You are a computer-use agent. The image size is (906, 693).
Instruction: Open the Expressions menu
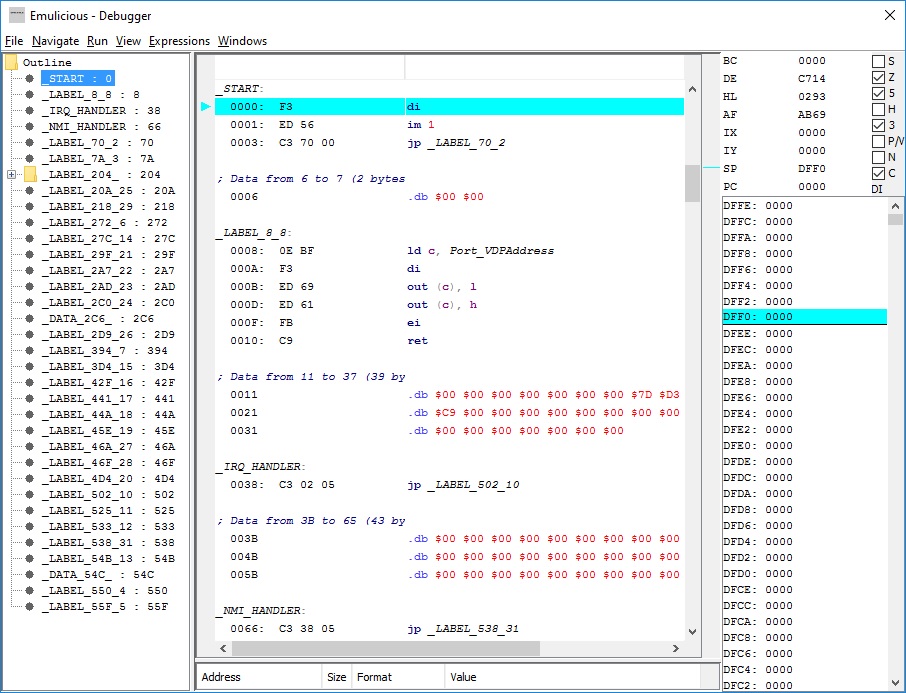(x=179, y=42)
